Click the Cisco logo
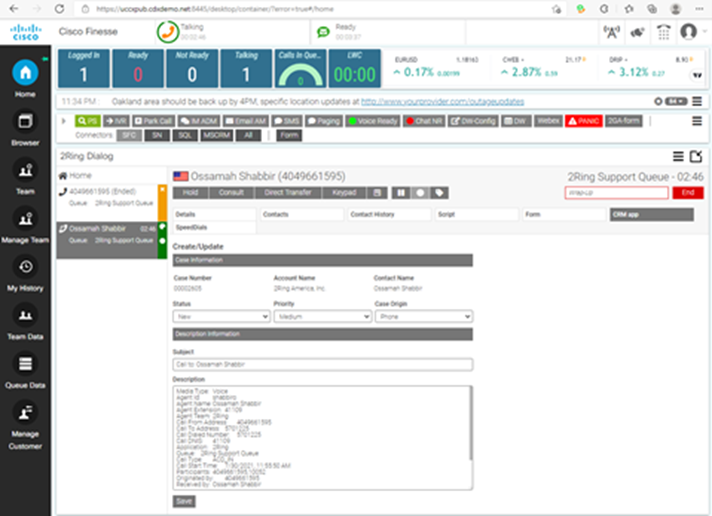 tap(26, 32)
